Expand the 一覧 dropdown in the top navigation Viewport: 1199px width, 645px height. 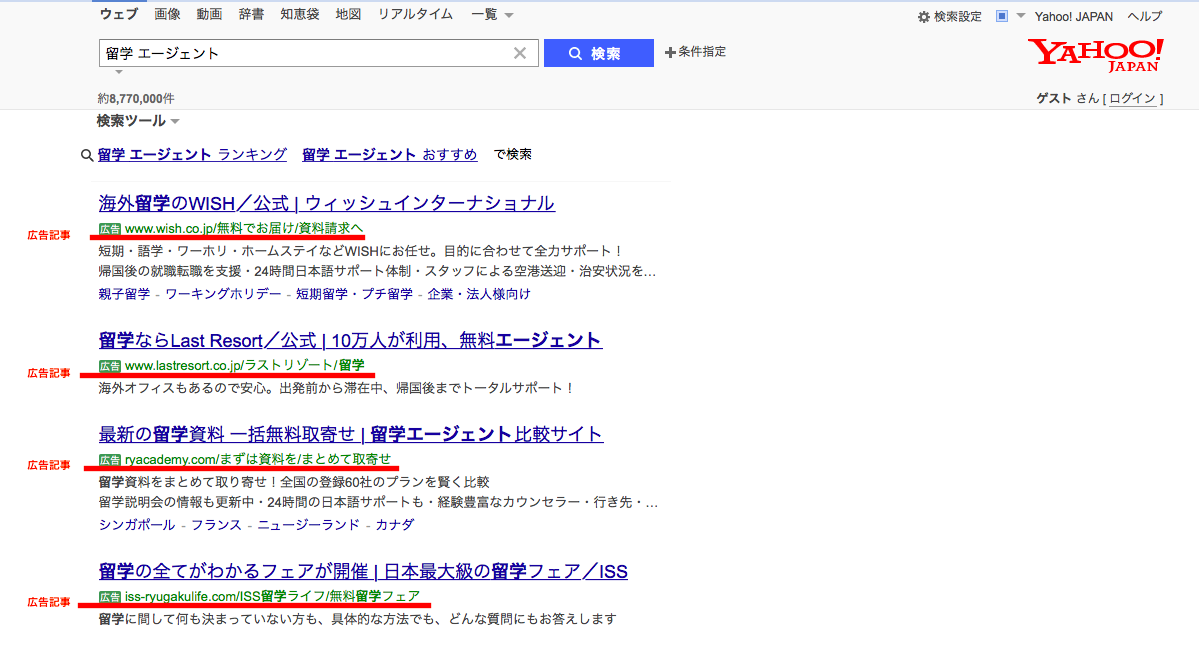pos(492,15)
